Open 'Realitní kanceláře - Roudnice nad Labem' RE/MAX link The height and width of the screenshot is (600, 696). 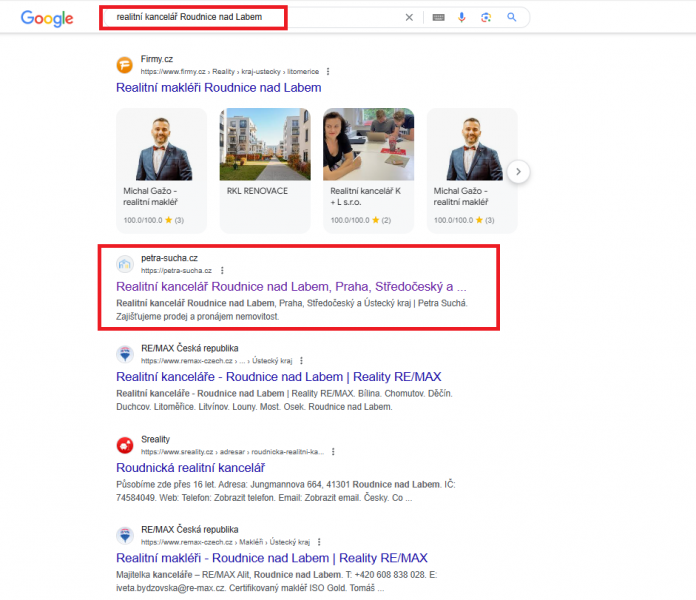point(279,377)
